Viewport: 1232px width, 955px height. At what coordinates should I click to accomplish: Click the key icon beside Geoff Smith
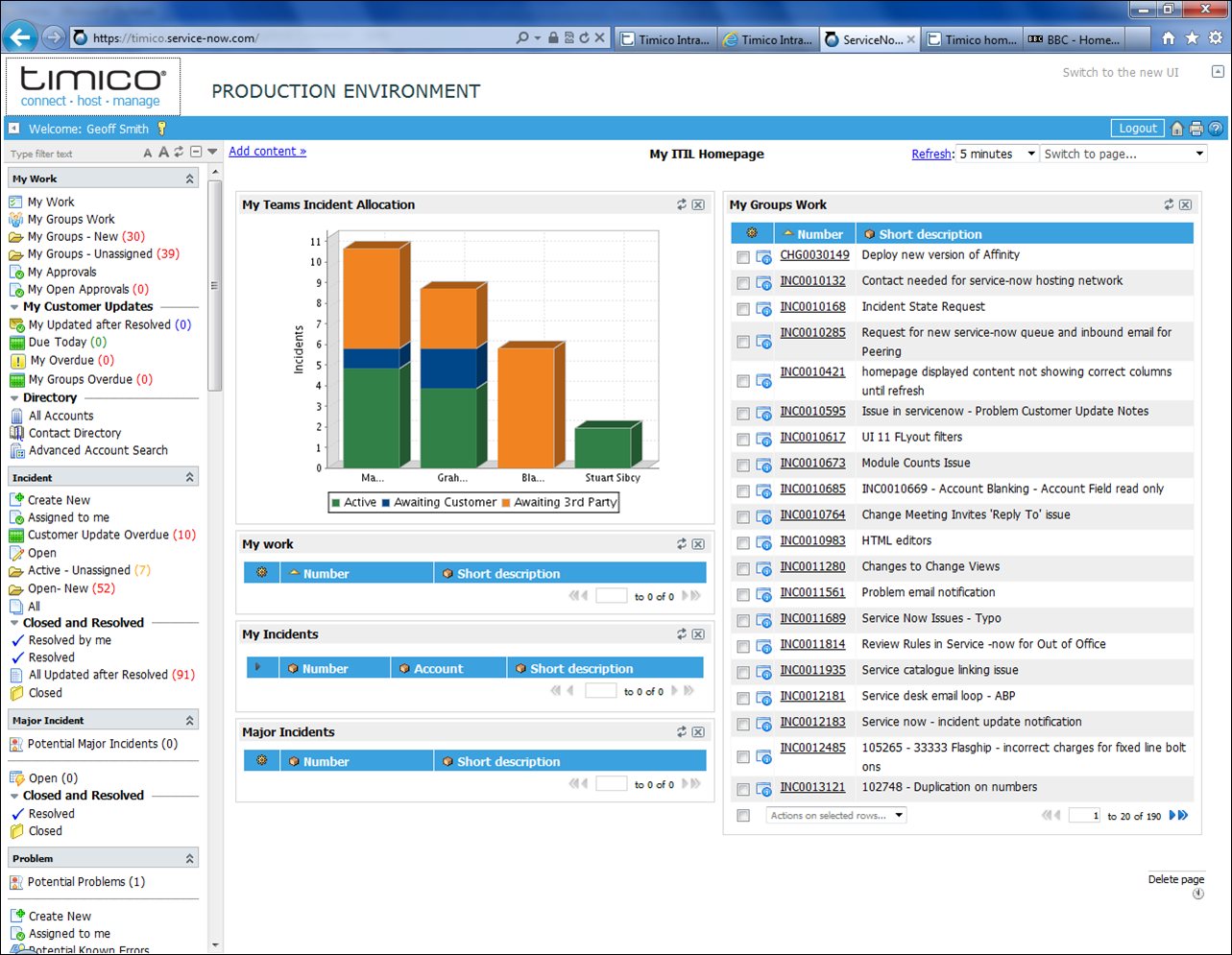[x=162, y=129]
